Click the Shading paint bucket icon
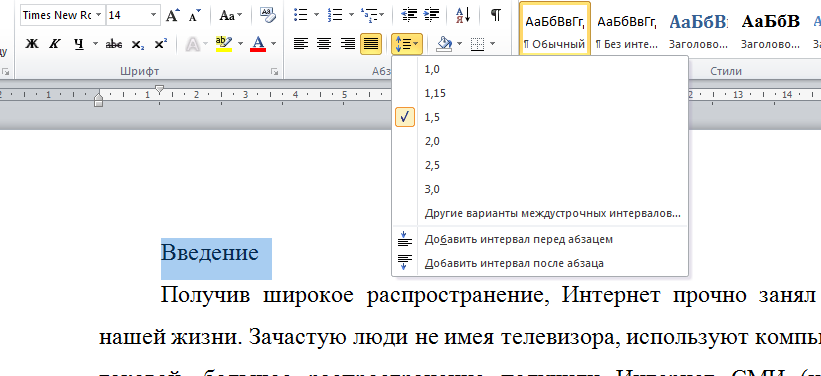The image size is (821, 376). pyautogui.click(x=444, y=44)
